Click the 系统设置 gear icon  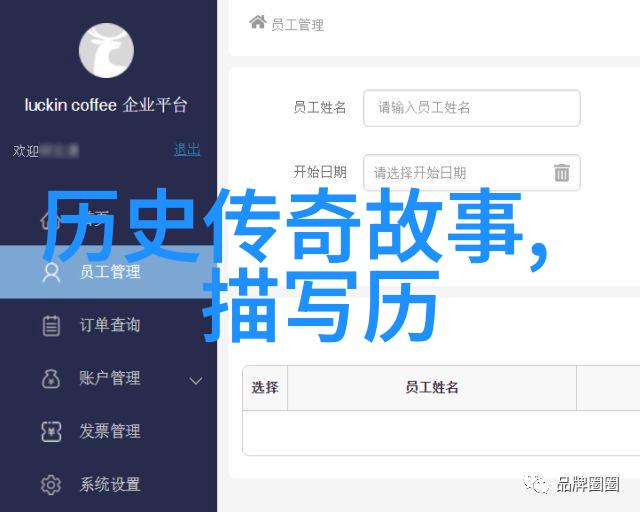(51, 485)
